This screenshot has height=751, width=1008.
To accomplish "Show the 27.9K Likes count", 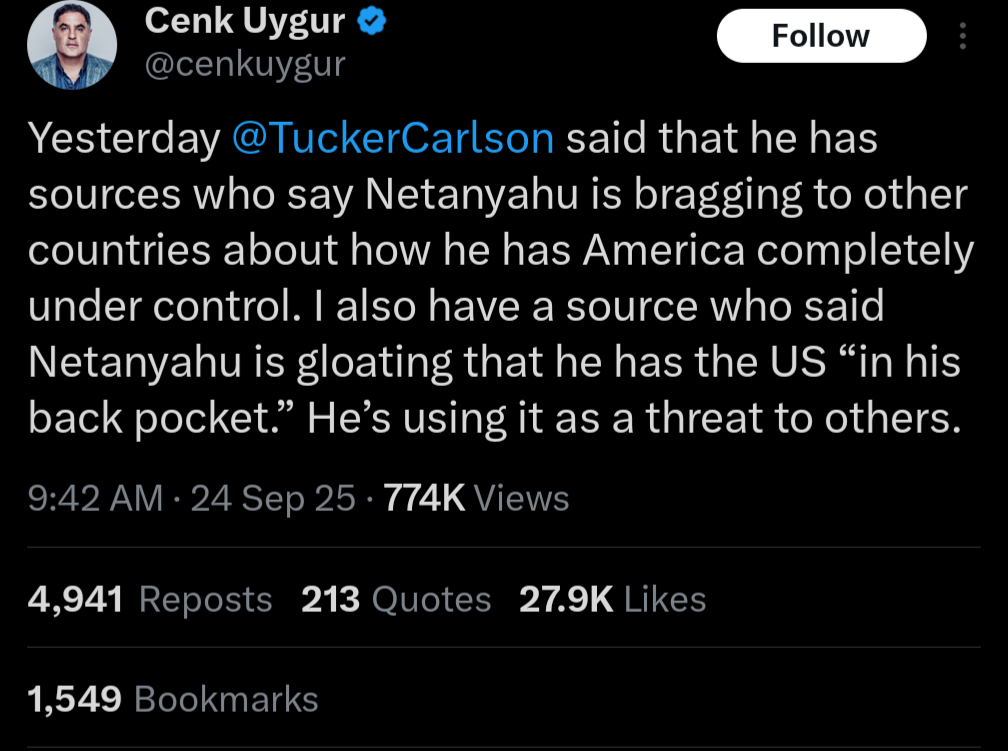I will (613, 599).
